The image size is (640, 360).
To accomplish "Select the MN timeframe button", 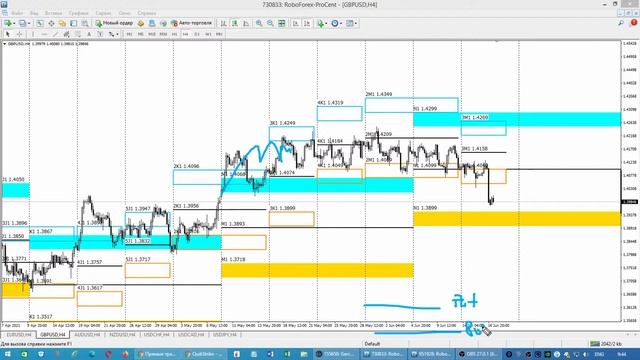I will (x=219, y=34).
